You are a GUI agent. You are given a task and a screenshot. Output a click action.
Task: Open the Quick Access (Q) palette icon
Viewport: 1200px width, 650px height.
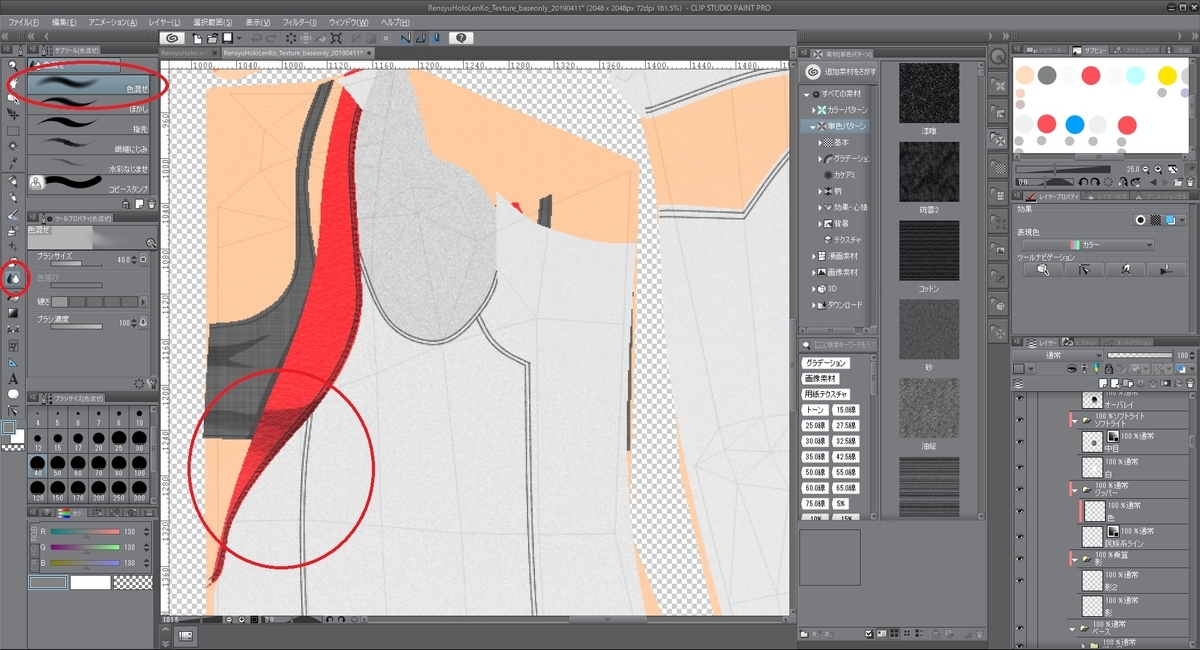point(998,57)
